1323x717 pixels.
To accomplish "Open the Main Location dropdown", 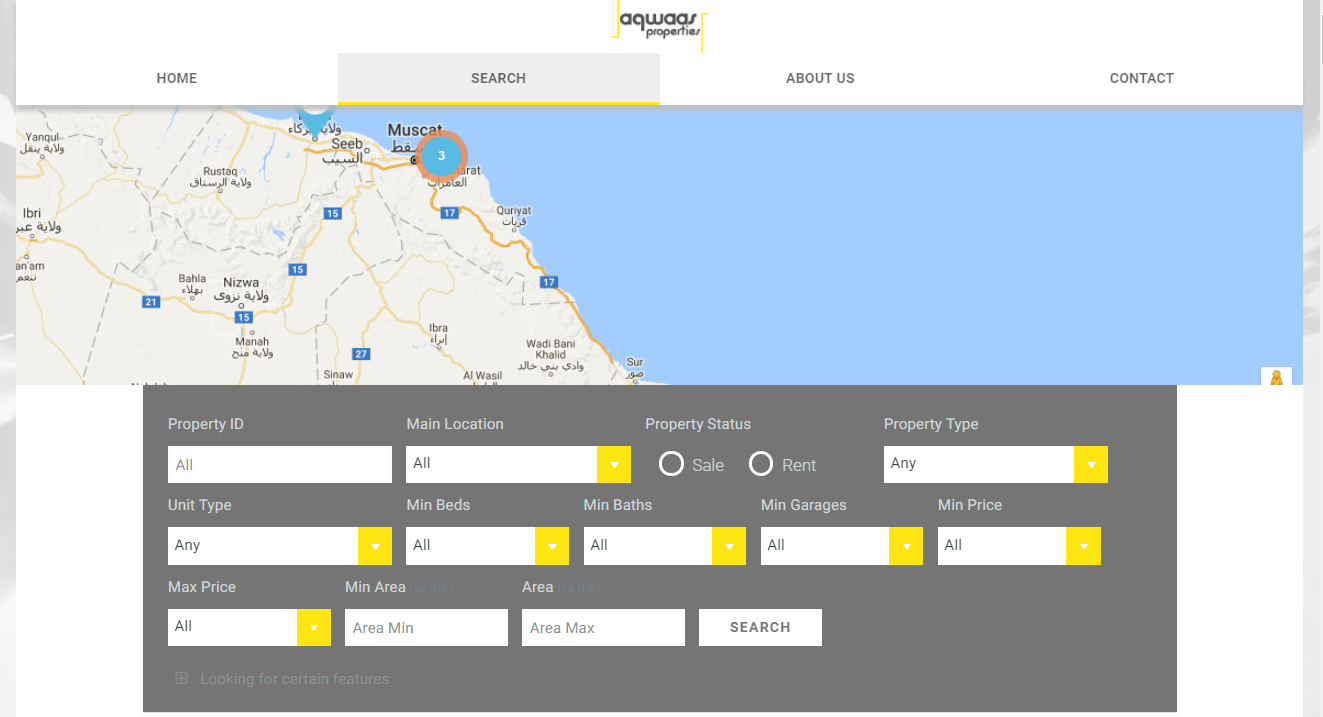I will click(x=518, y=464).
